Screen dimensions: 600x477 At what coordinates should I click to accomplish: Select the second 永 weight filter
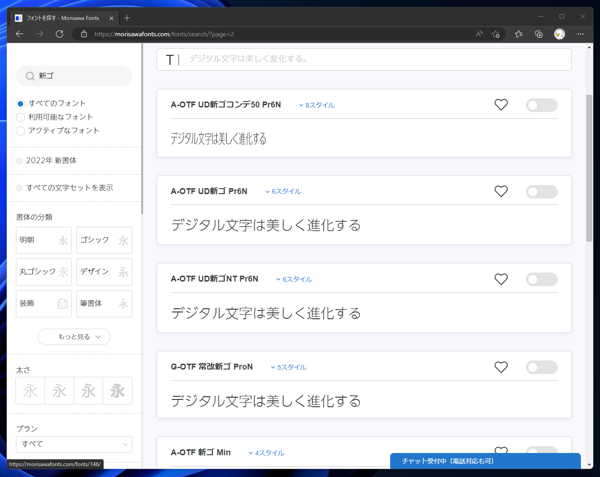coord(59,391)
